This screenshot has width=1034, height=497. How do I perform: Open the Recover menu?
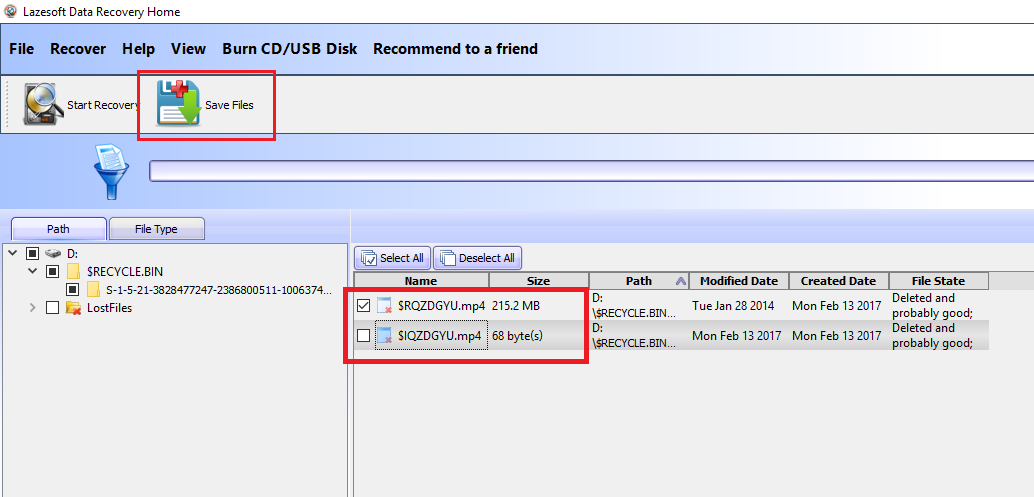pos(78,49)
